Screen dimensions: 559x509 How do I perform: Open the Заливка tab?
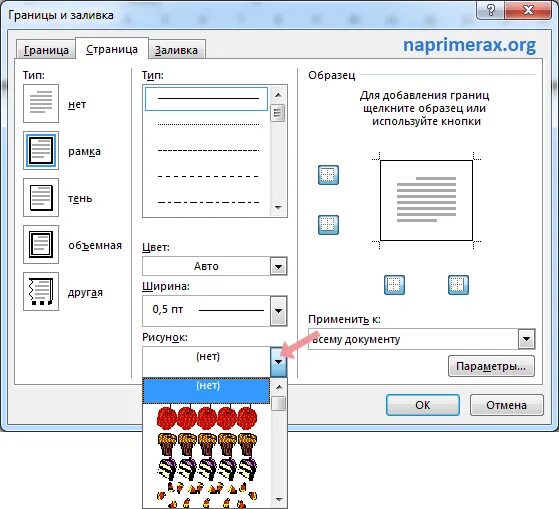(x=176, y=50)
